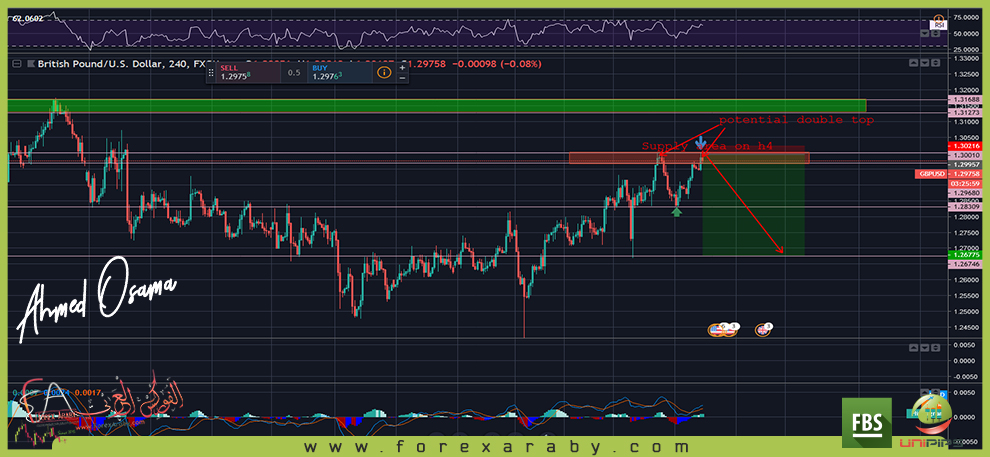Click the UK flag economic event marker
990x457 pixels.
pyautogui.click(x=764, y=328)
